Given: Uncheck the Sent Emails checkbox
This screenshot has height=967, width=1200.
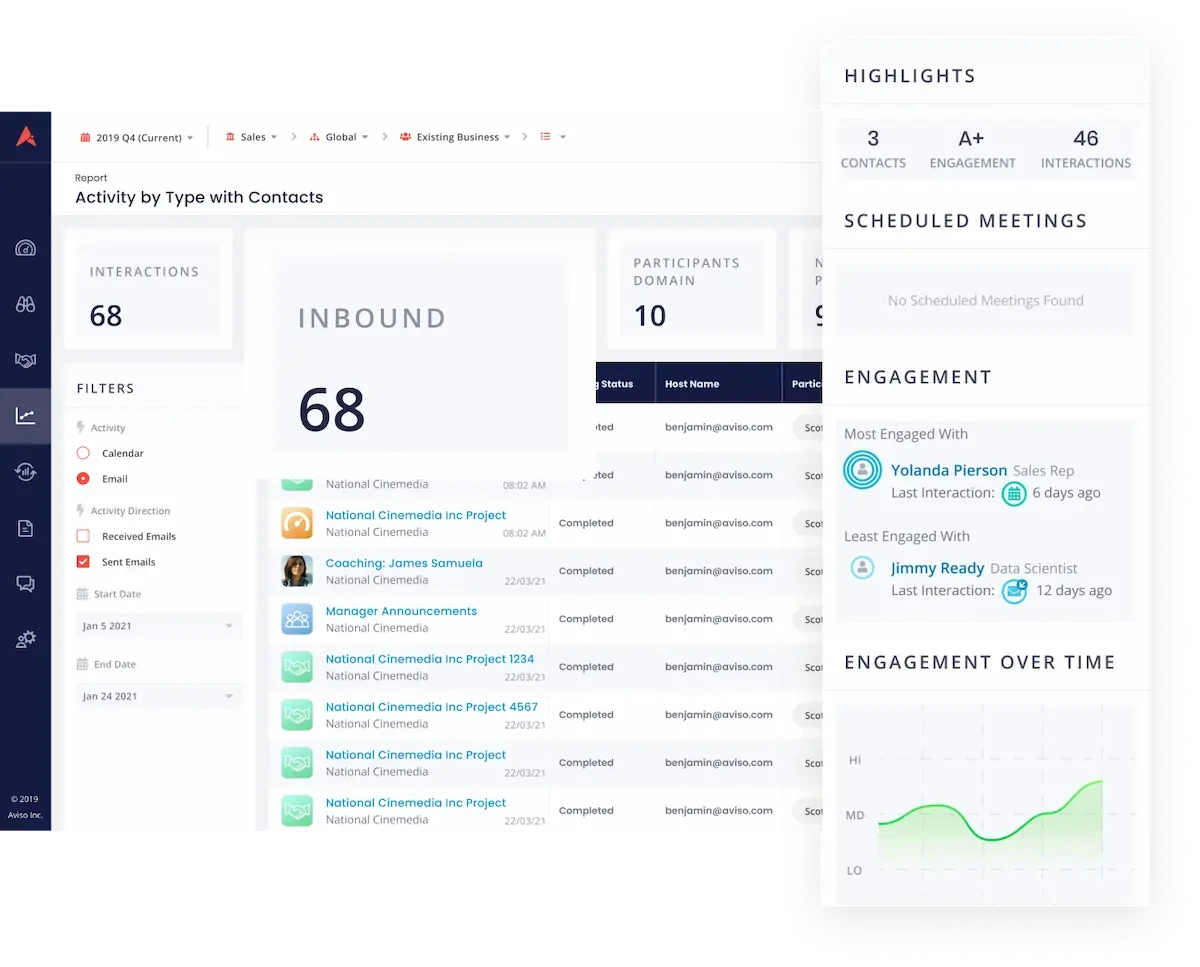Looking at the screenshot, I should tap(83, 562).
